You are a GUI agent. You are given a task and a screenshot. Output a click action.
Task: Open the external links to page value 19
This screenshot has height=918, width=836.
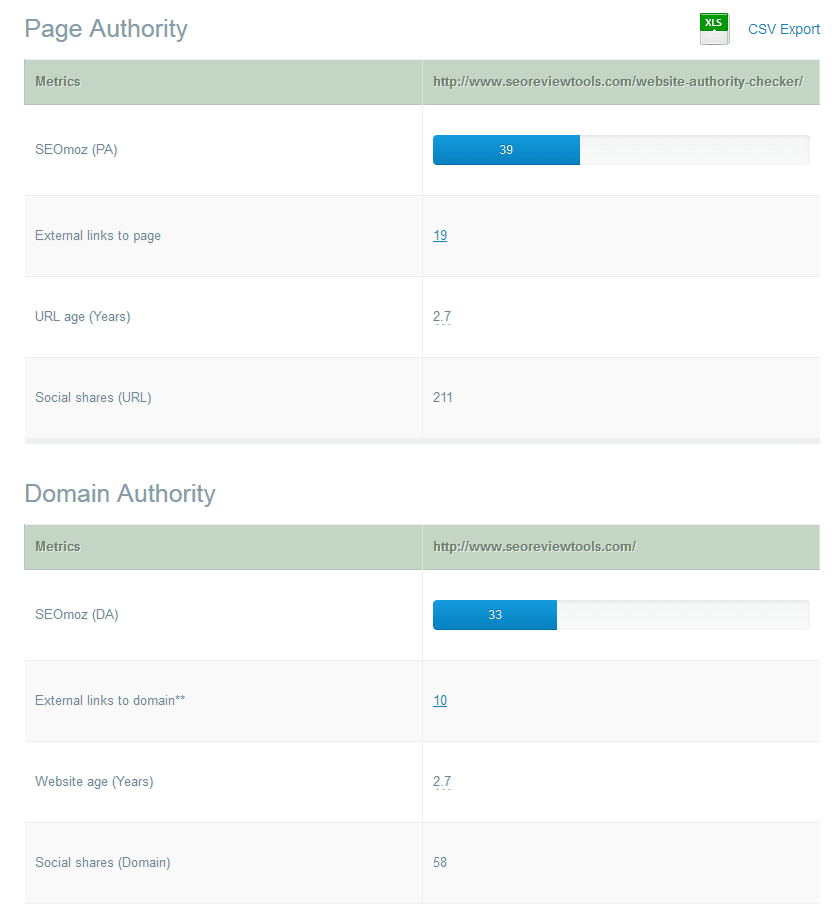tap(440, 235)
